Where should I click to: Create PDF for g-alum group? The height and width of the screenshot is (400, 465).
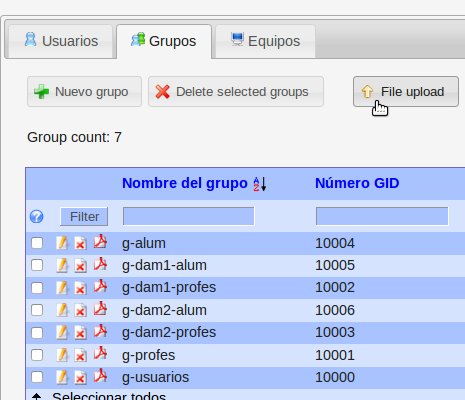100,242
